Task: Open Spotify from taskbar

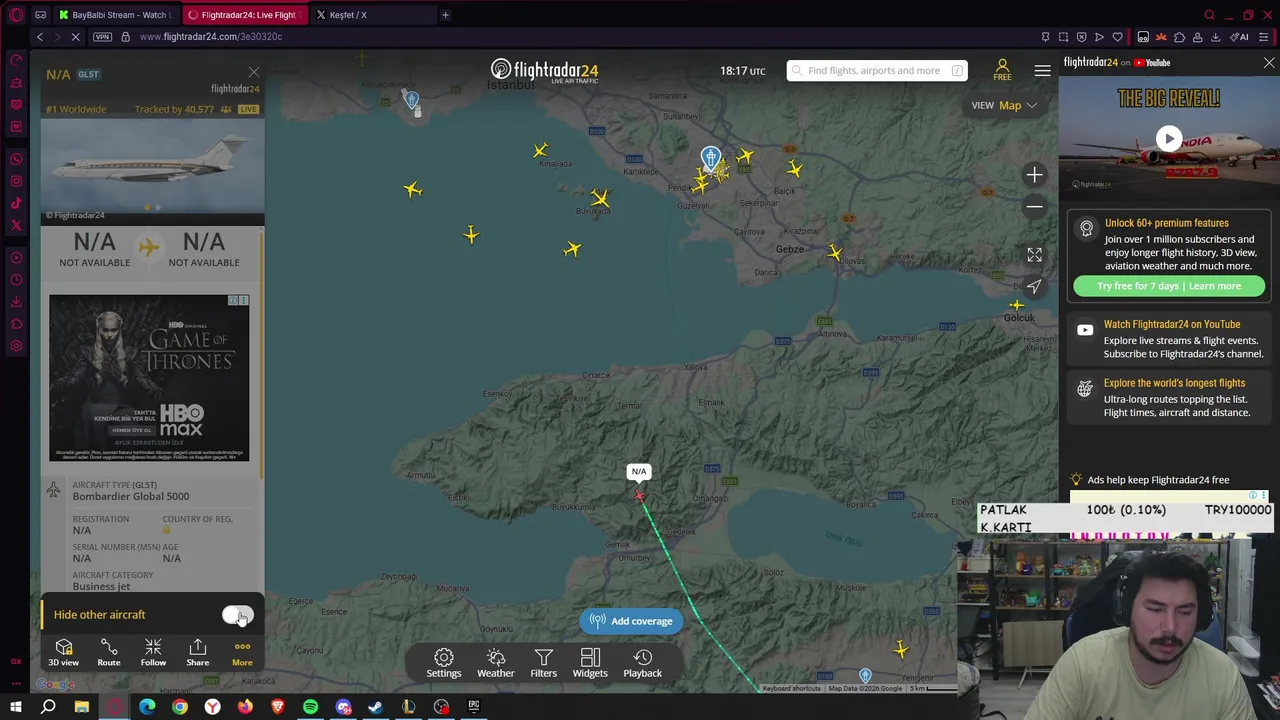Action: [x=310, y=707]
